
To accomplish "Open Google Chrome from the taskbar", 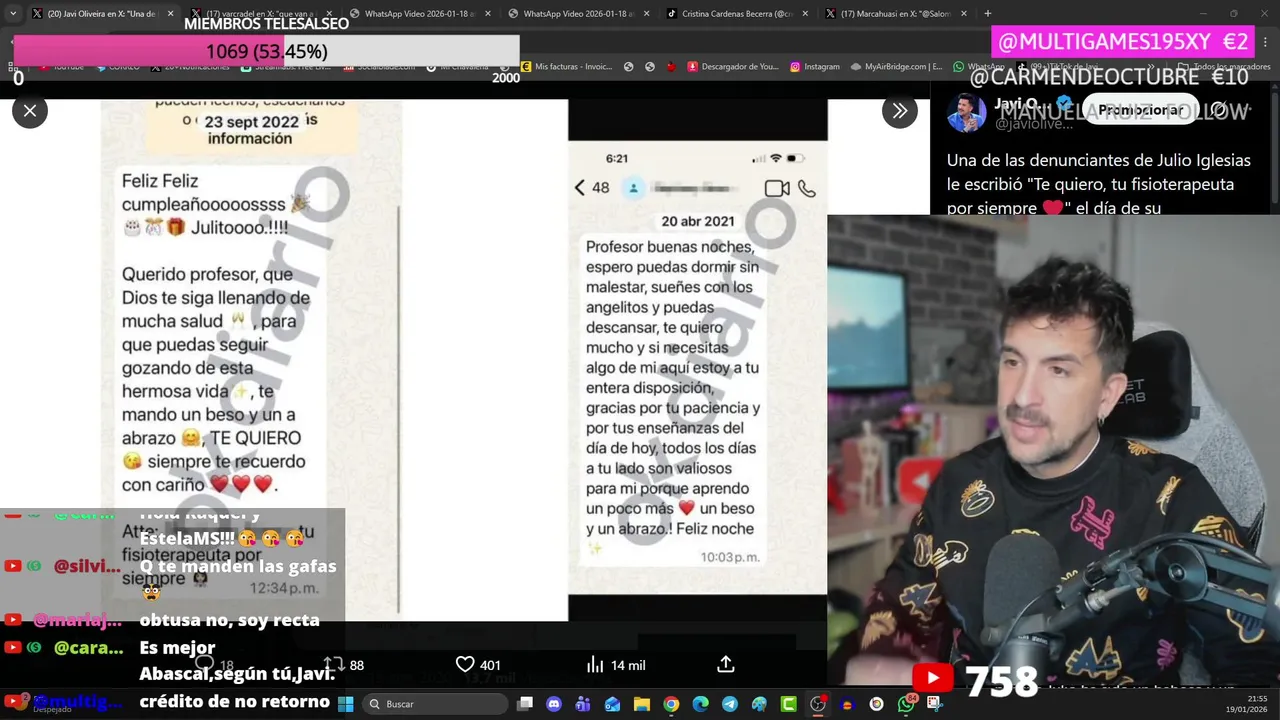I will point(671,704).
